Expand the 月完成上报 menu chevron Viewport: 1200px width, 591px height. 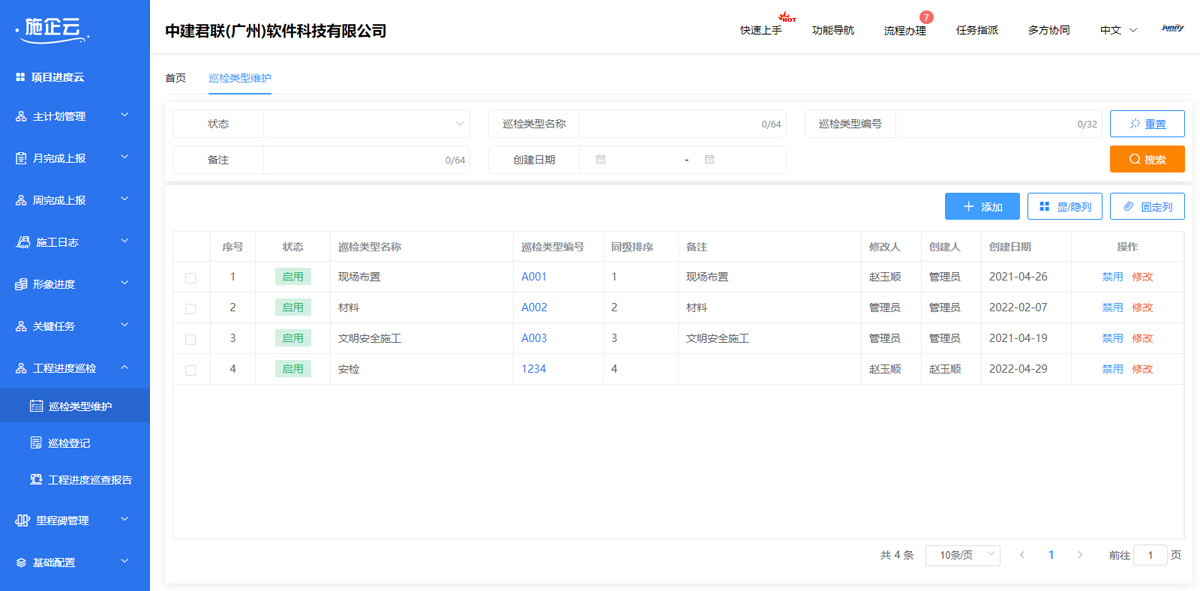point(125,157)
